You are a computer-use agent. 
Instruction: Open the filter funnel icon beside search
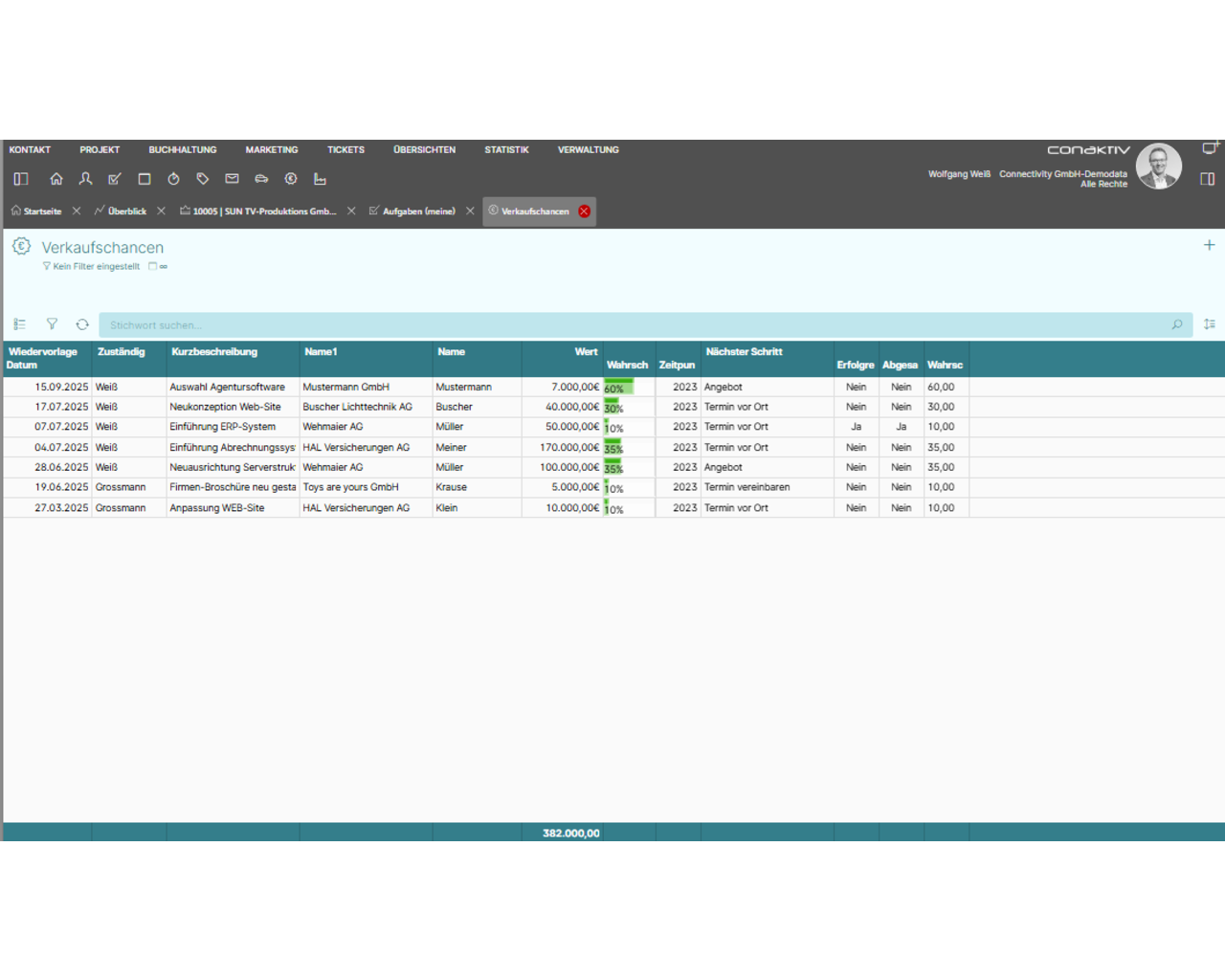point(52,324)
